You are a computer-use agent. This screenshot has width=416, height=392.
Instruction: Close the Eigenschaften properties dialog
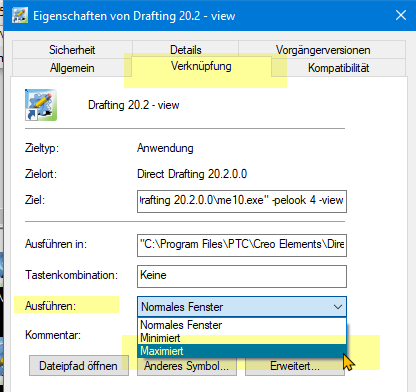pos(401,15)
